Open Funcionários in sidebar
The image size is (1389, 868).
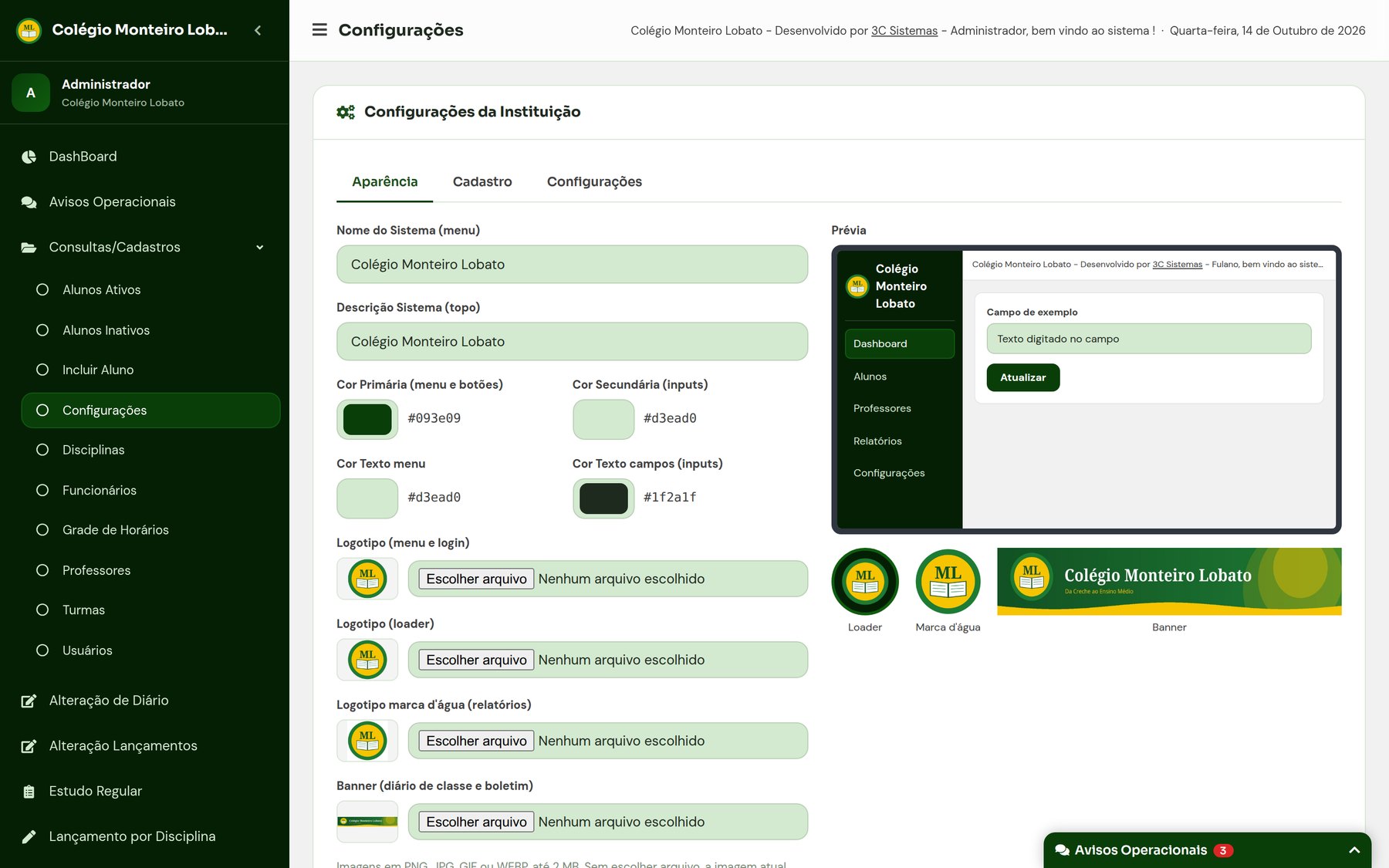[150, 491]
